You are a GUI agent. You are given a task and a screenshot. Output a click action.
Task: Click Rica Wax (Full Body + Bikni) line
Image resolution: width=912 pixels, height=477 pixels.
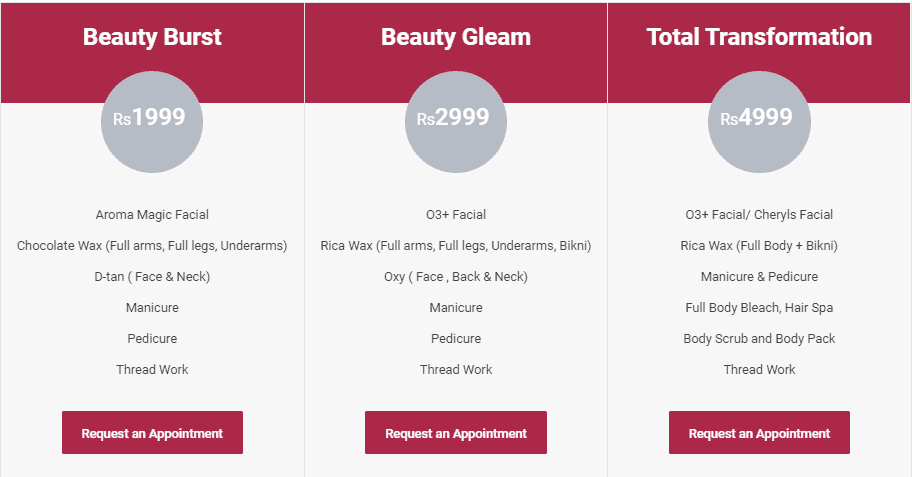coord(759,245)
